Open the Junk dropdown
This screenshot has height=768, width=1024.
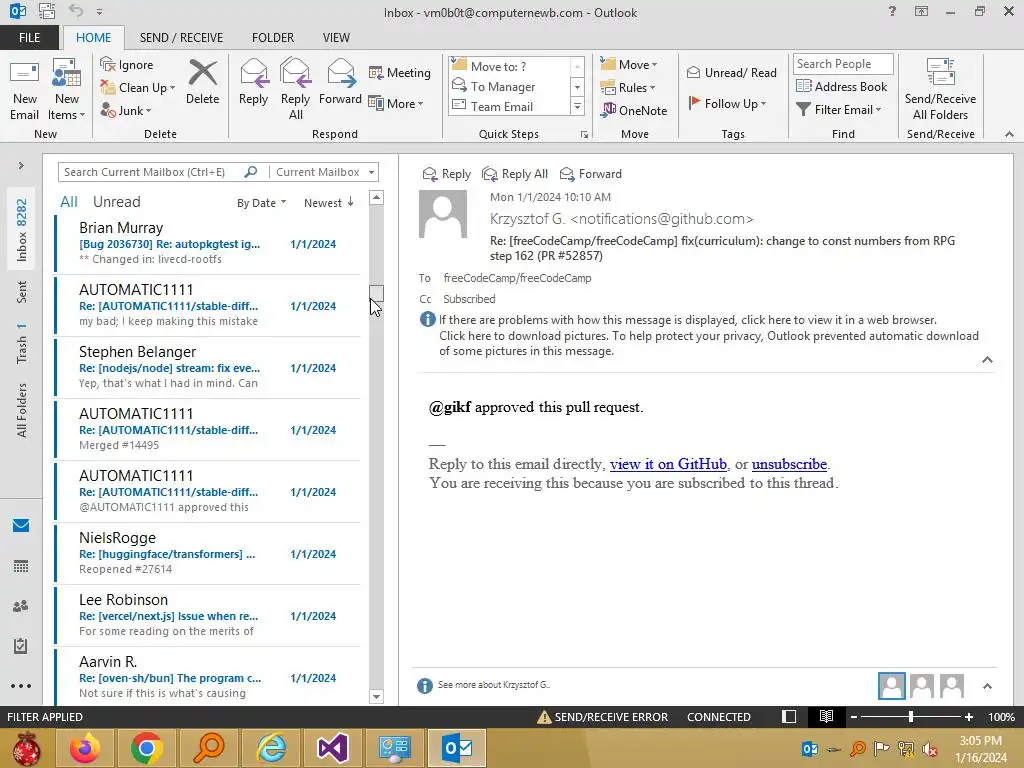point(126,110)
